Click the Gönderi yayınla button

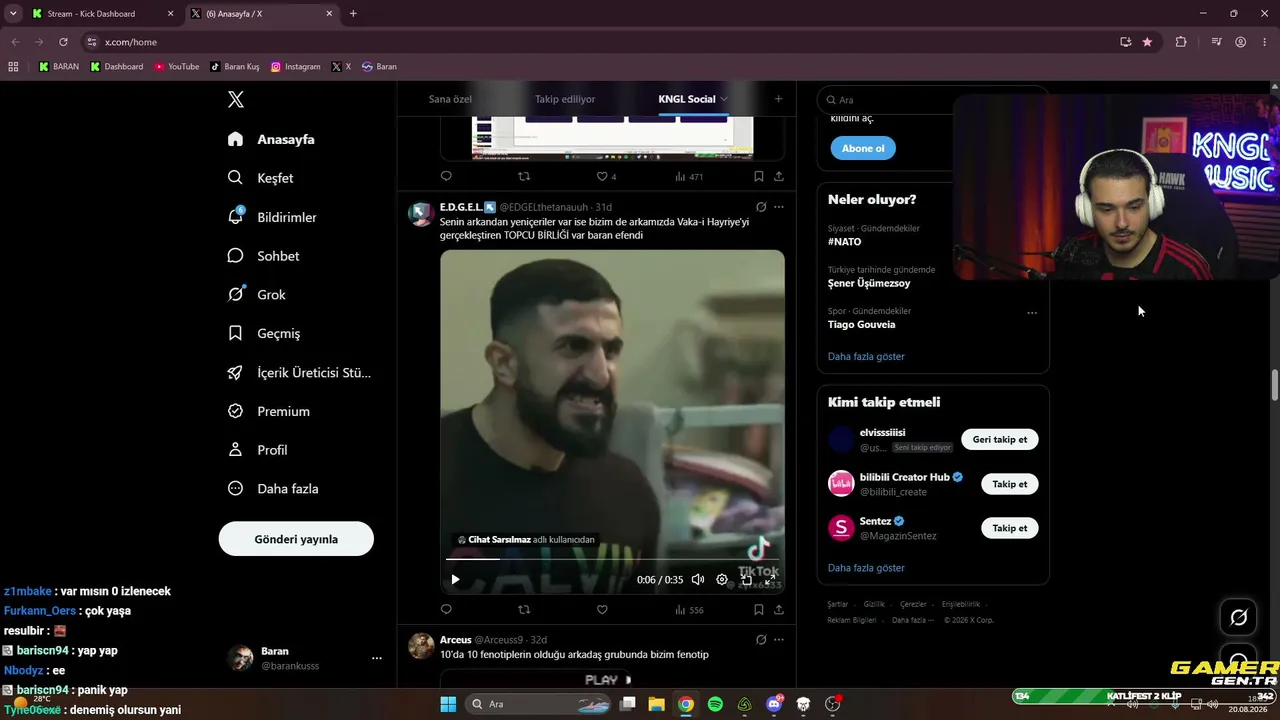click(x=296, y=539)
